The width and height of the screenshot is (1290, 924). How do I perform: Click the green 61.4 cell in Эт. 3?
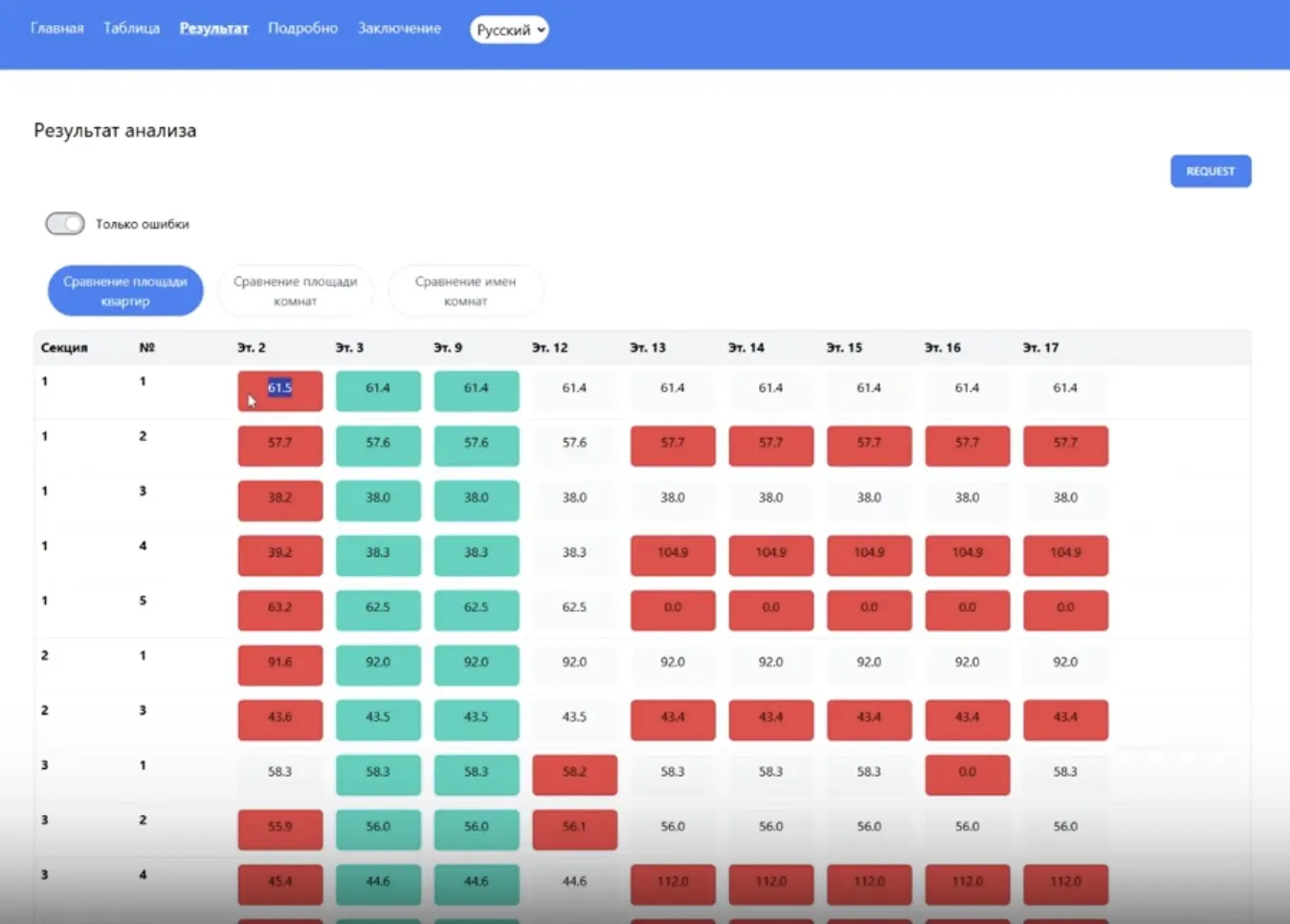(x=378, y=390)
